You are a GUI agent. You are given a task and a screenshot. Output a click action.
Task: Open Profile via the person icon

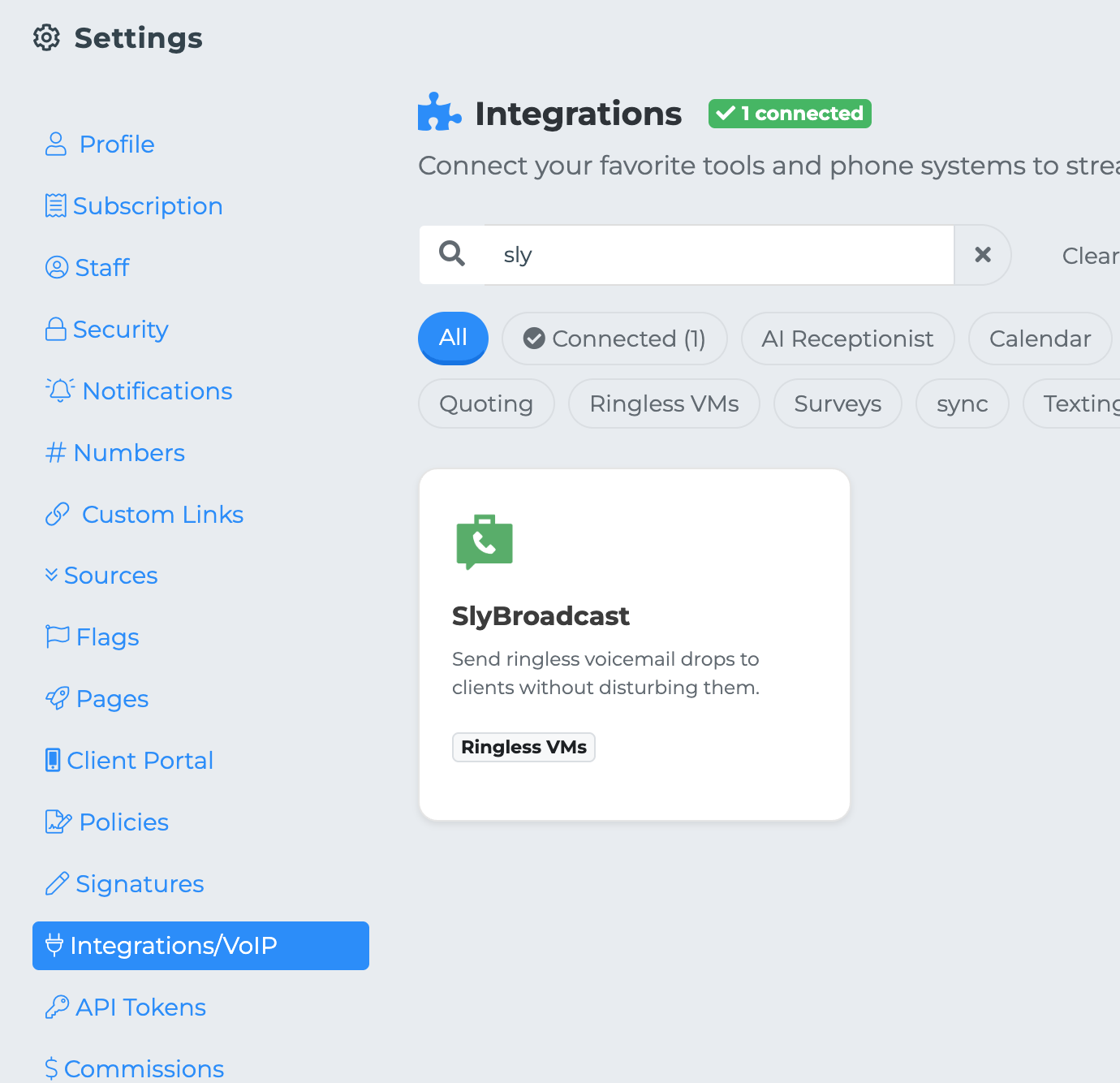(56, 145)
